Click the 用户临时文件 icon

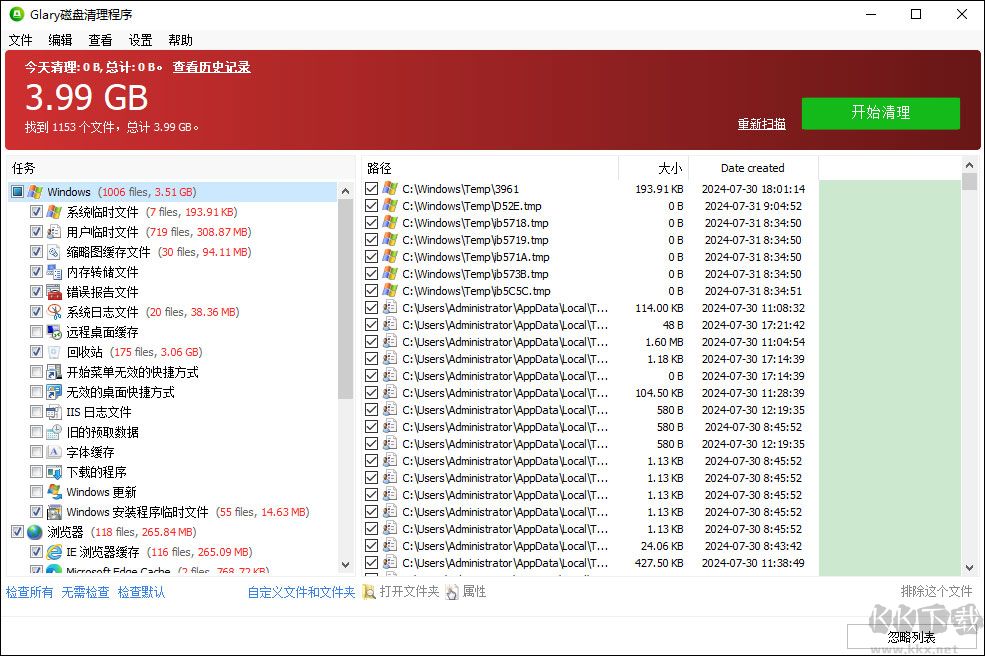[x=55, y=232]
